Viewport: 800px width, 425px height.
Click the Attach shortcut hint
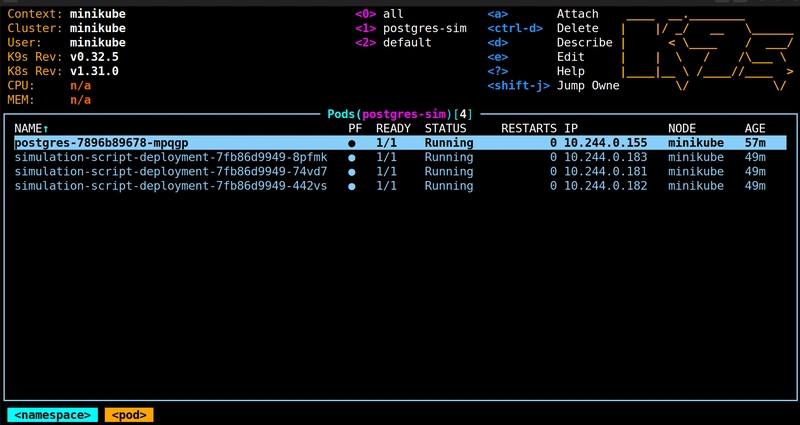[x=543, y=14]
